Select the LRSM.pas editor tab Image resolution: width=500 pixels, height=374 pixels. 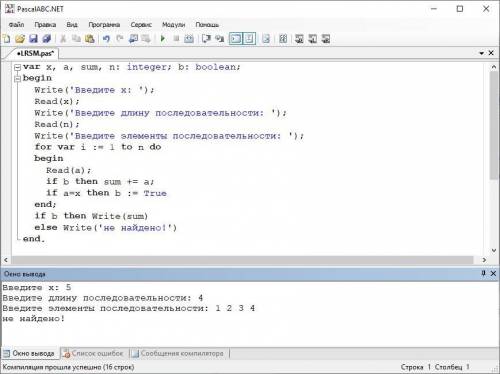coord(35,53)
